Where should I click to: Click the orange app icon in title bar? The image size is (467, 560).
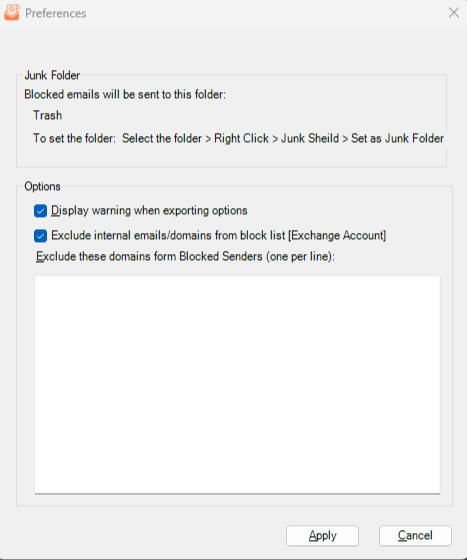(x=12, y=12)
